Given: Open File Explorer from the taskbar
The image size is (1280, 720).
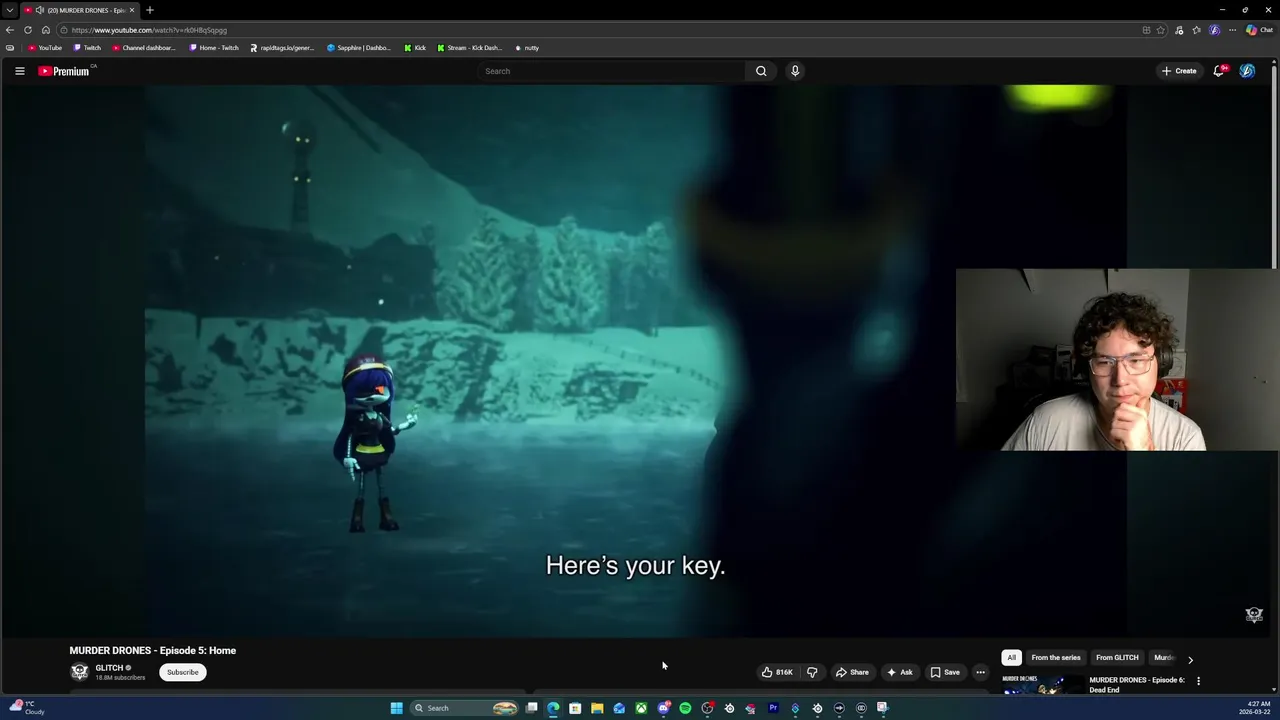Looking at the screenshot, I should point(597,708).
